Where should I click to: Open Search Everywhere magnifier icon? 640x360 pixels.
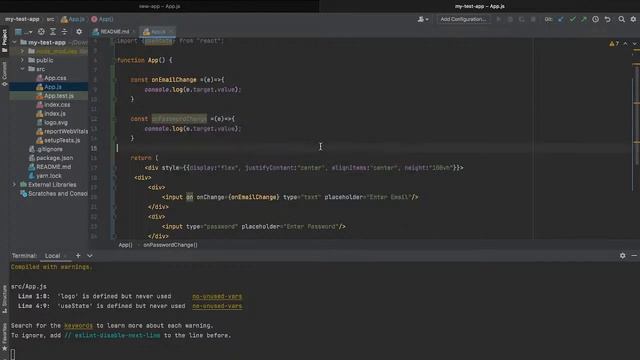tap(622, 19)
